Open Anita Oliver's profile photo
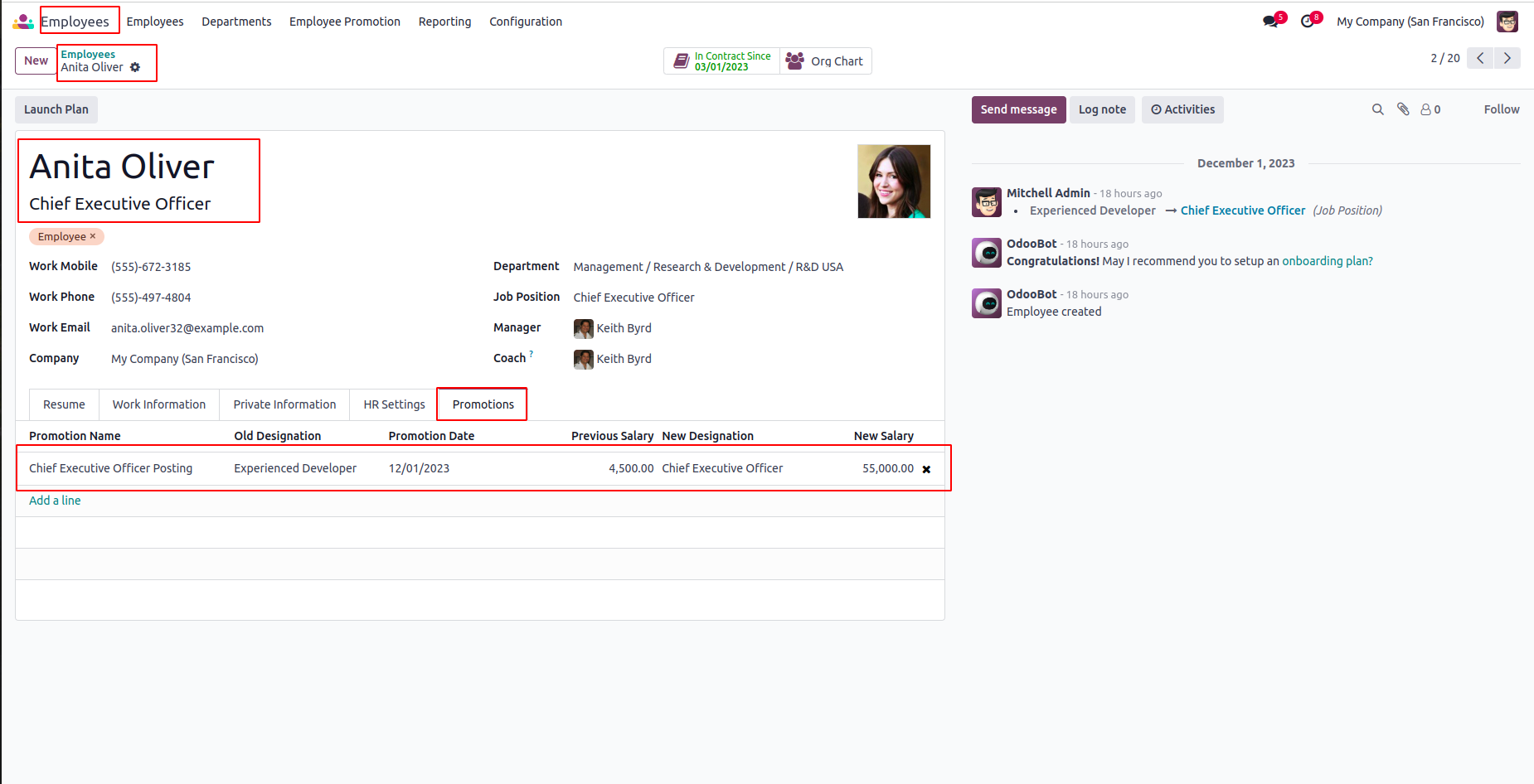1534x784 pixels. pos(894,181)
